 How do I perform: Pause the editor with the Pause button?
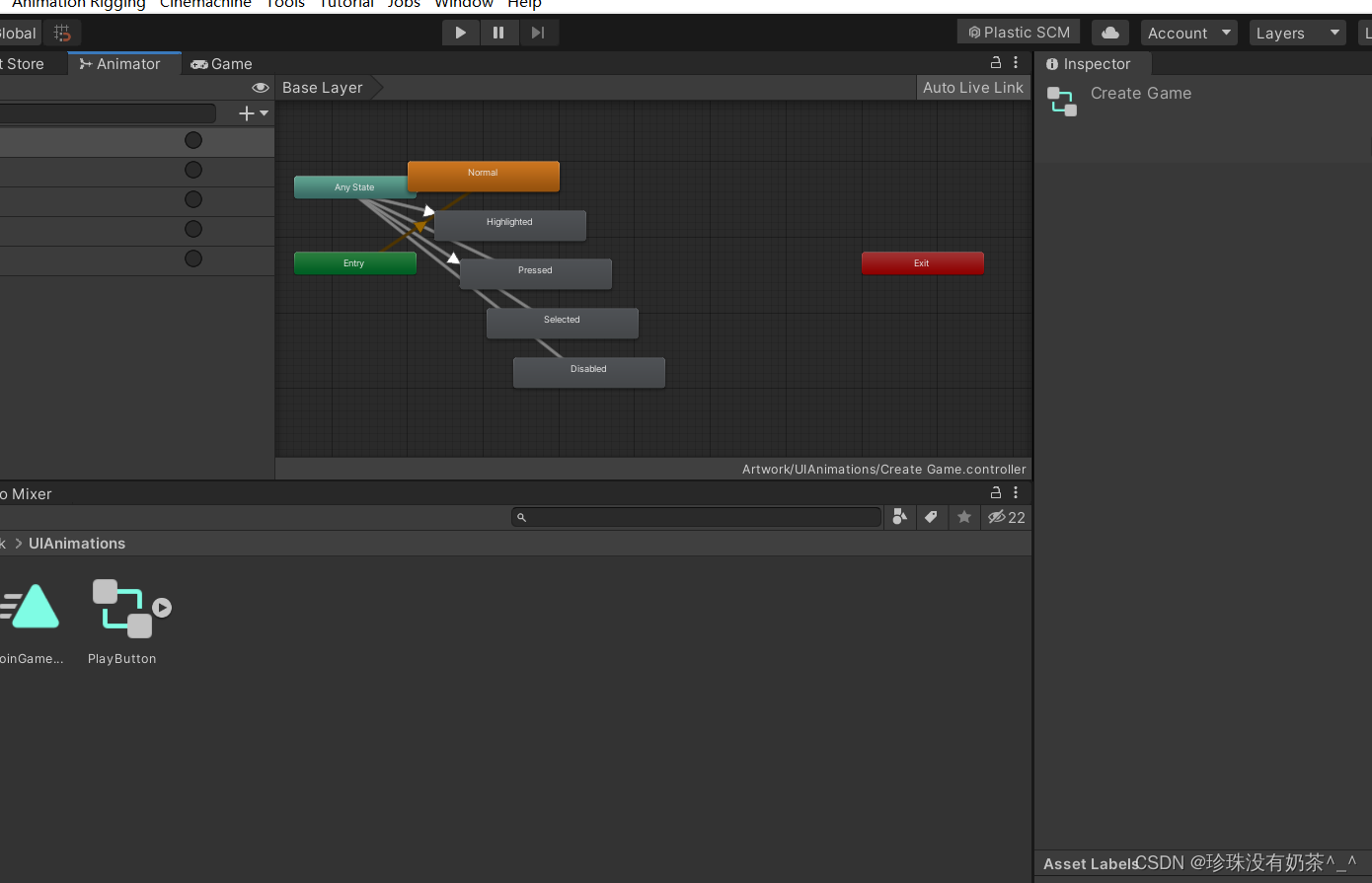click(x=499, y=33)
